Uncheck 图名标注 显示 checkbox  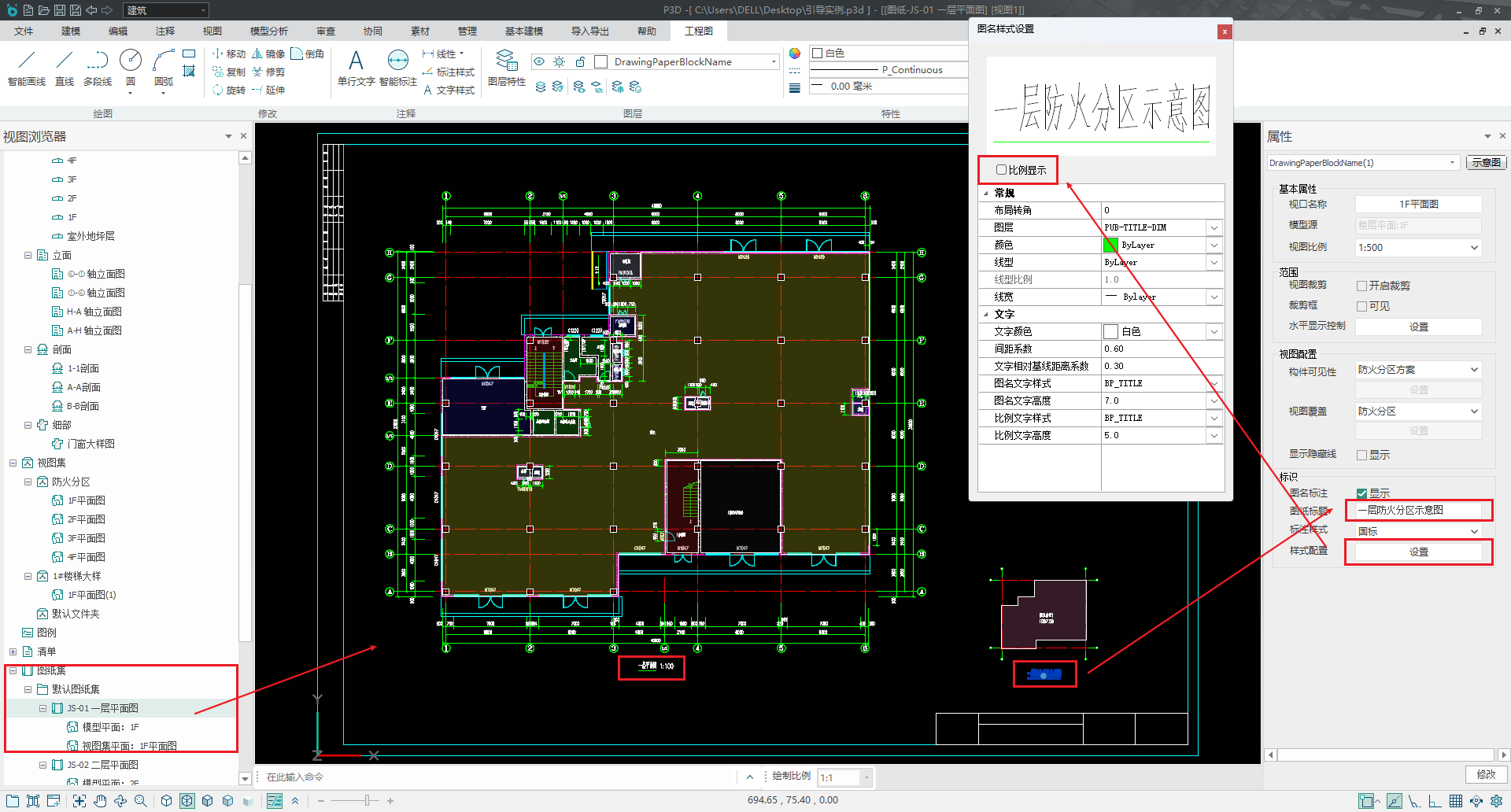click(1361, 493)
